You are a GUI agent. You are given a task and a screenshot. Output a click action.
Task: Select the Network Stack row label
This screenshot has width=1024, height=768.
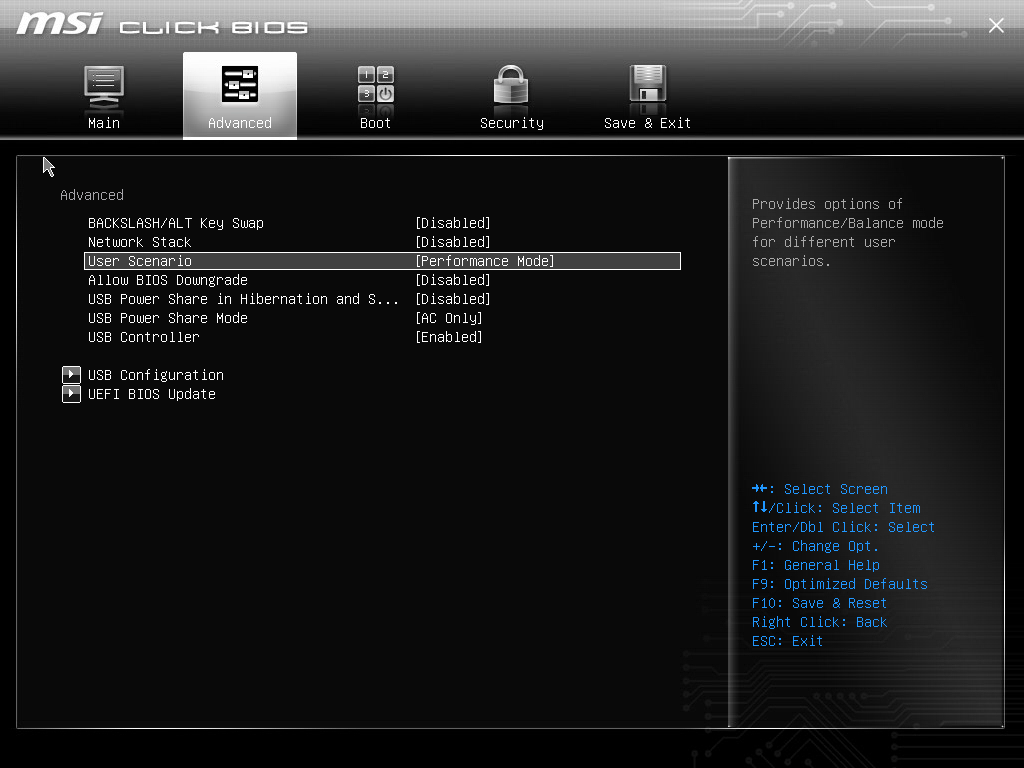point(140,242)
